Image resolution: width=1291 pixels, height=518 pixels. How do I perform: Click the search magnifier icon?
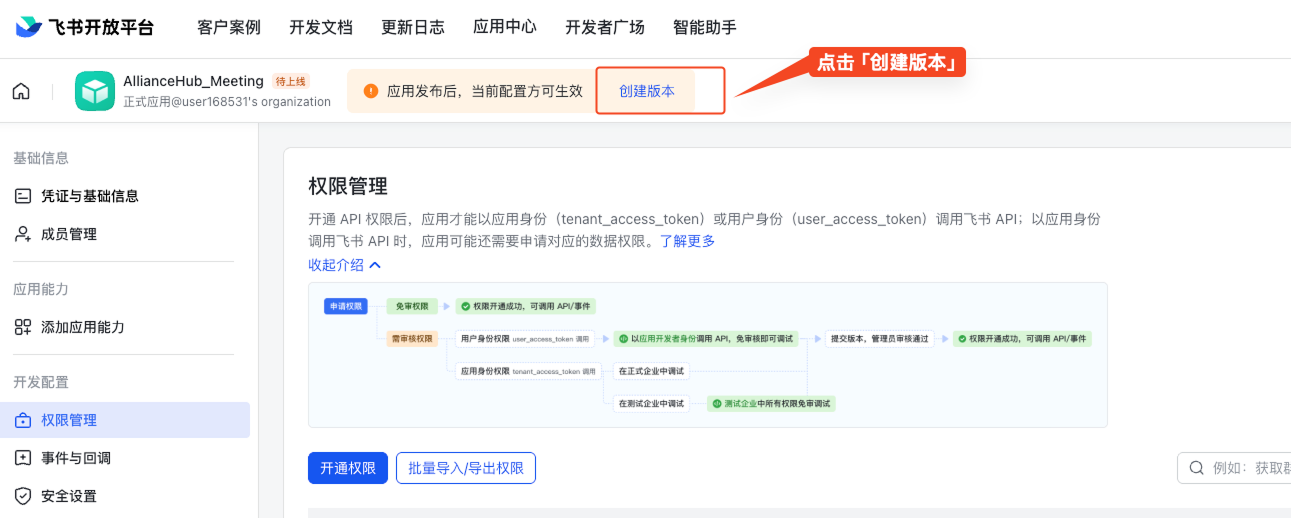pyautogui.click(x=1196, y=468)
